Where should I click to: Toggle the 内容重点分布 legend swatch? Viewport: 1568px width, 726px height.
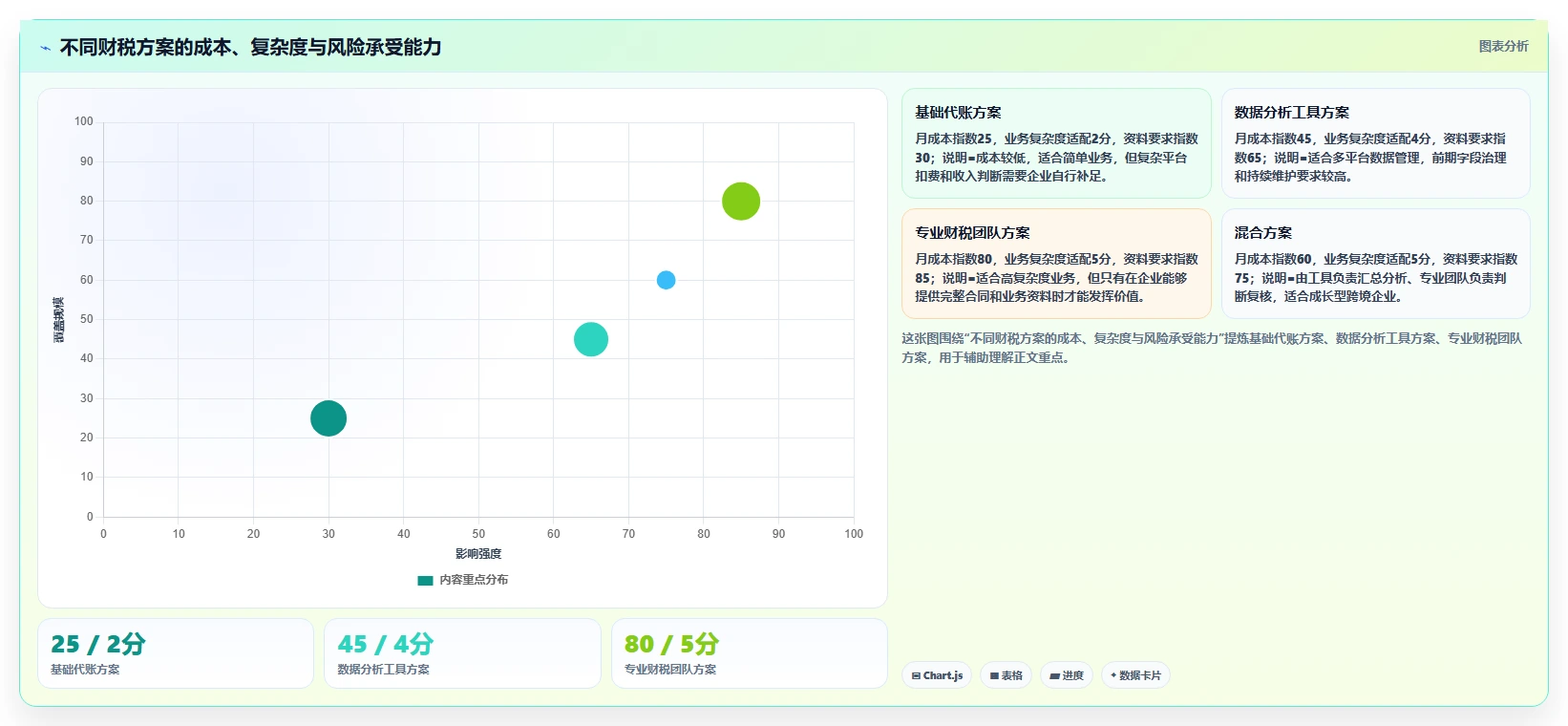tap(425, 580)
